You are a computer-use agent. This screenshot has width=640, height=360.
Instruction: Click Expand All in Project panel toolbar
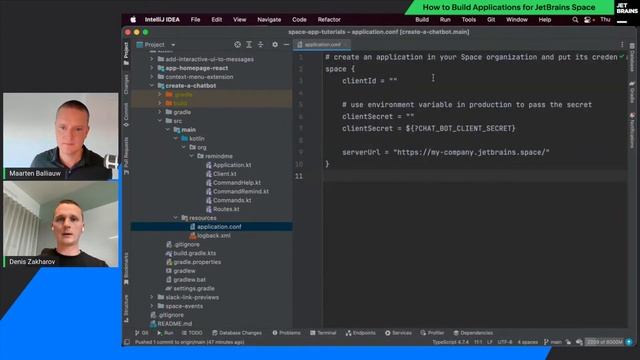pos(249,44)
